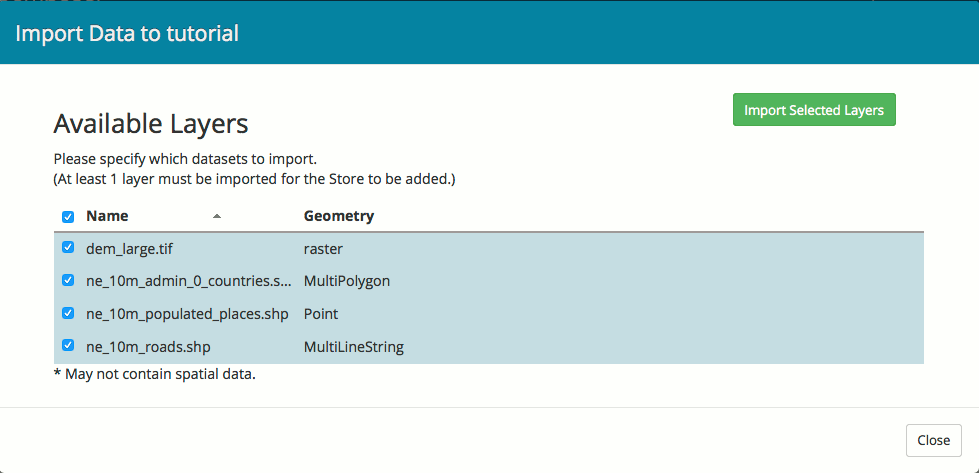Deselect the ne_10m_populated_places.shp checkbox
979x473 pixels.
coord(68,313)
